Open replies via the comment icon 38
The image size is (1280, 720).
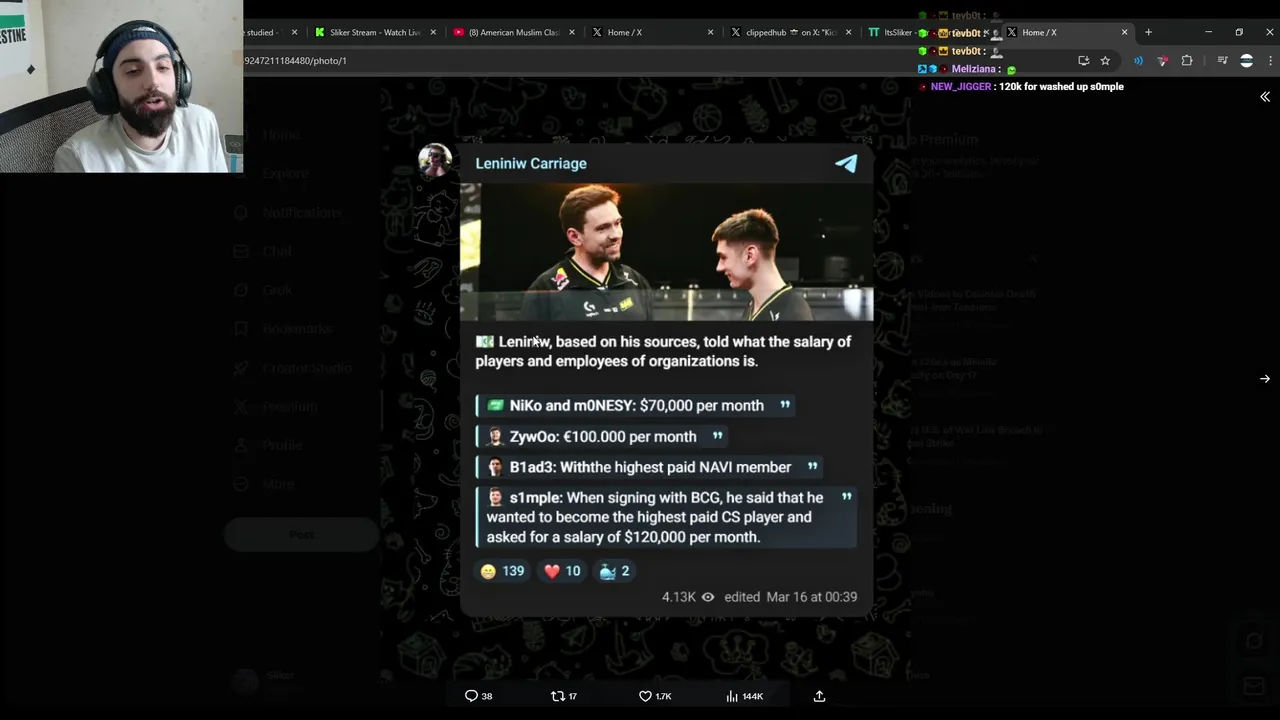coord(478,696)
